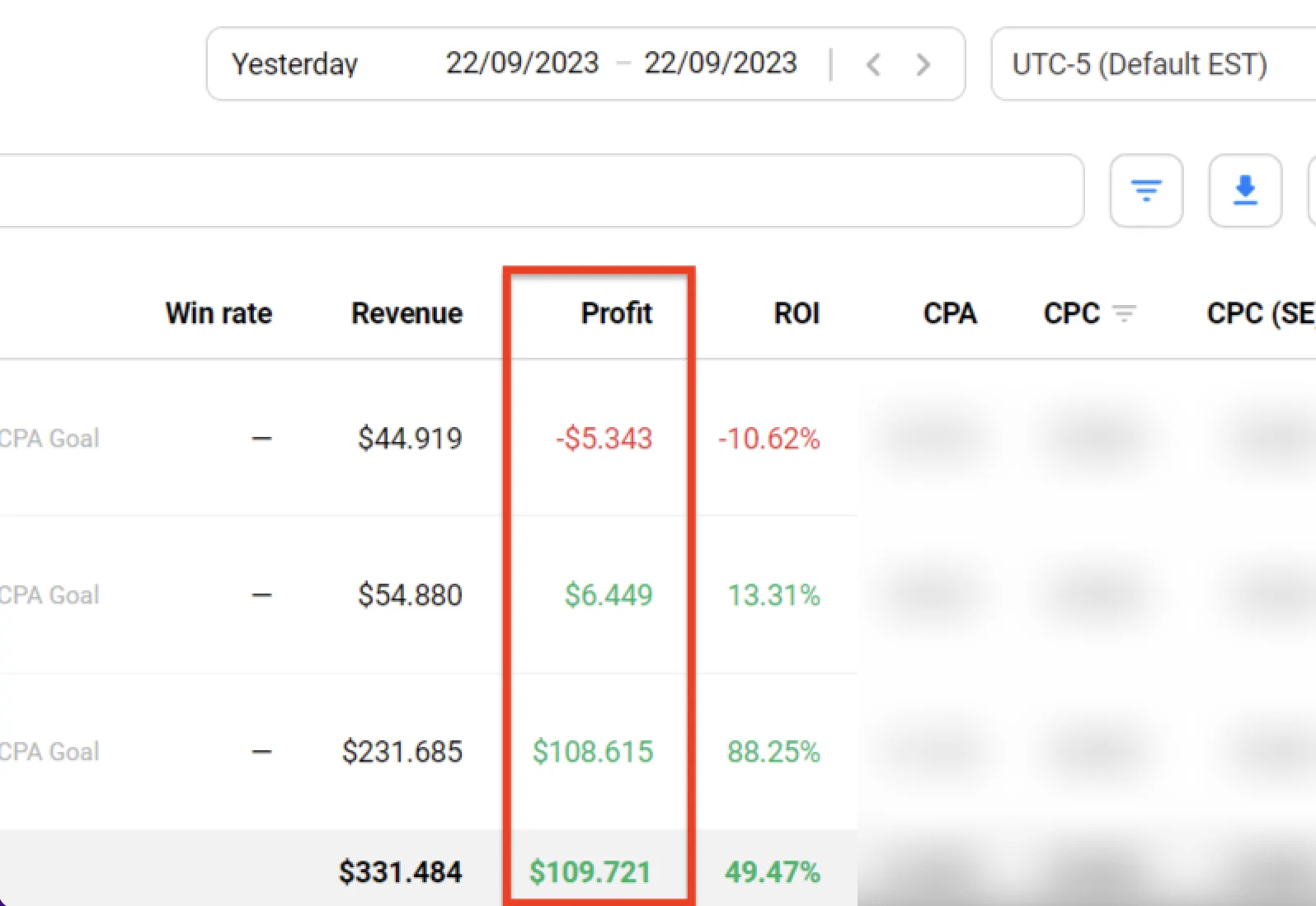Sort by the Win rate column header
1316x906 pixels.
coord(219,313)
